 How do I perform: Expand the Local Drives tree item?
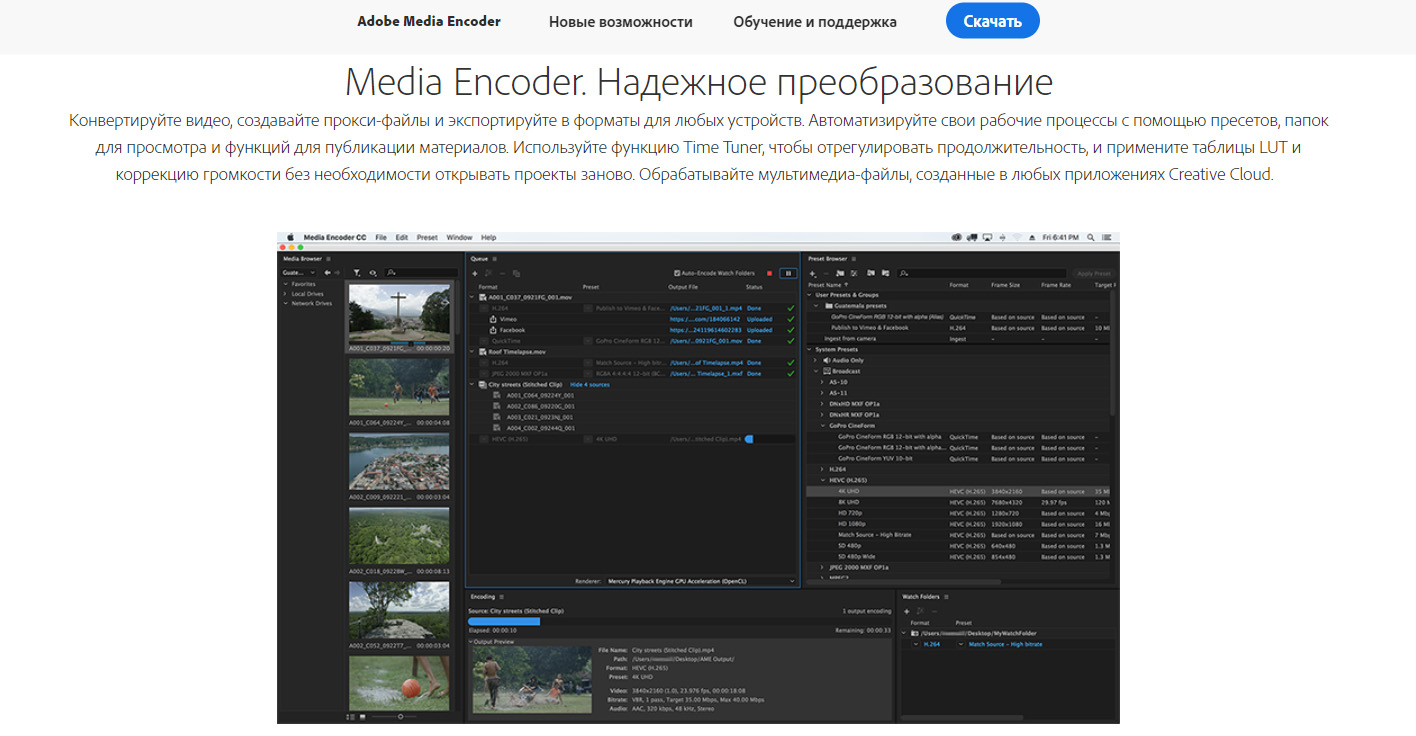pos(285,294)
